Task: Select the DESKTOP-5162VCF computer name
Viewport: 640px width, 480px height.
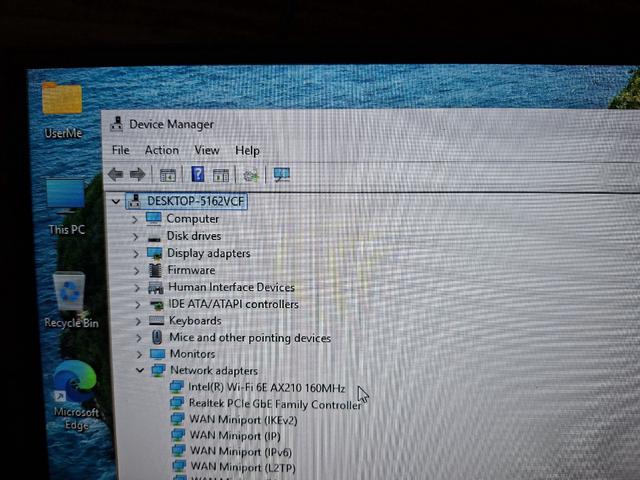Action: [x=196, y=201]
